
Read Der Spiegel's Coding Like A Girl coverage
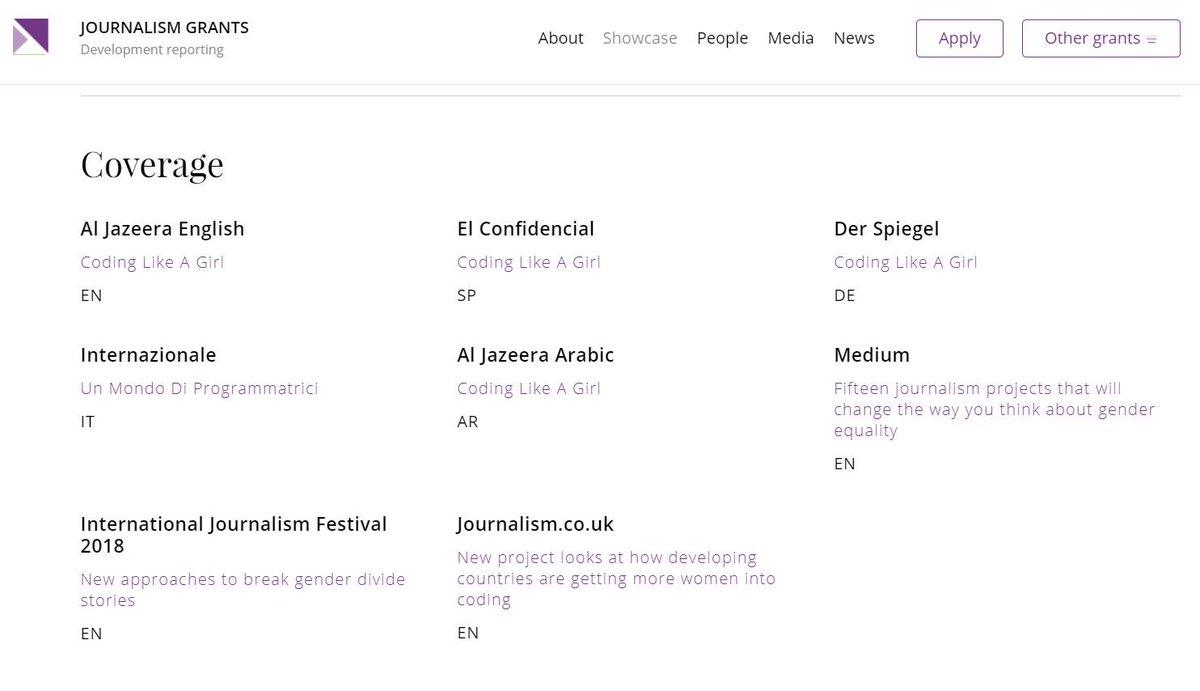pos(905,262)
